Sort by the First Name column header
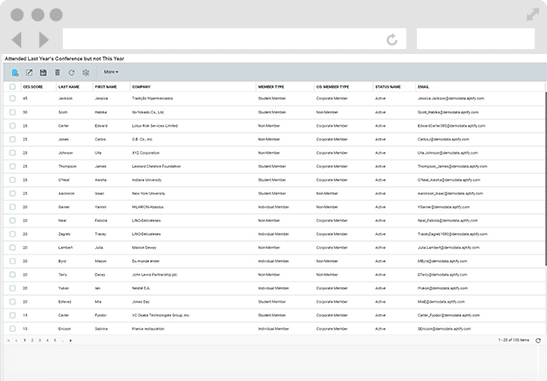 pos(106,87)
